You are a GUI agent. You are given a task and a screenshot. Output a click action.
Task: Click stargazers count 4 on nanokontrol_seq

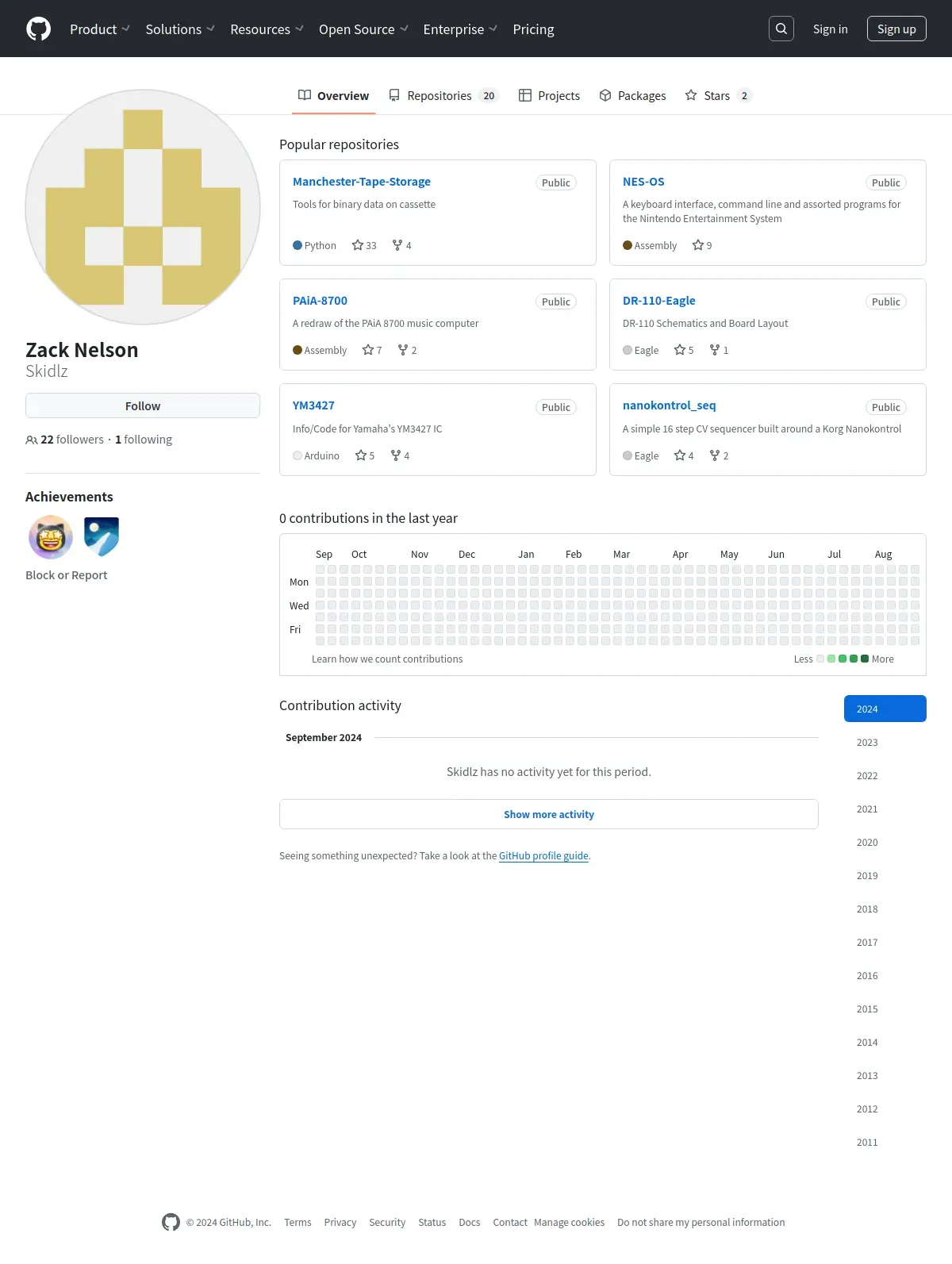pos(684,455)
